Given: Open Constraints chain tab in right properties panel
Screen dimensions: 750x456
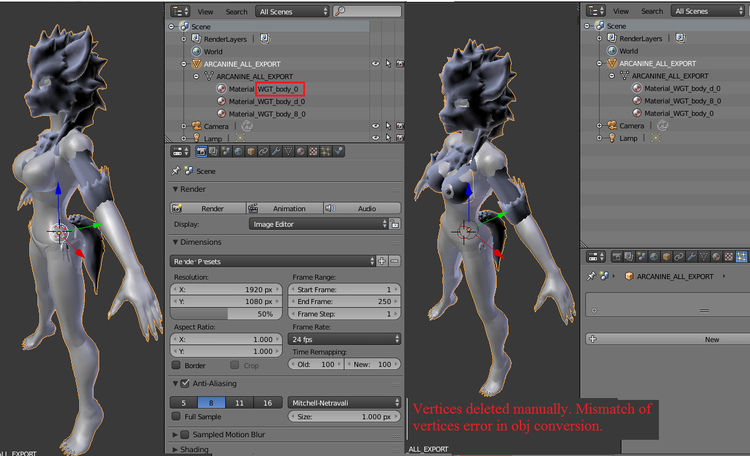Looking at the screenshot, I should point(679,257).
